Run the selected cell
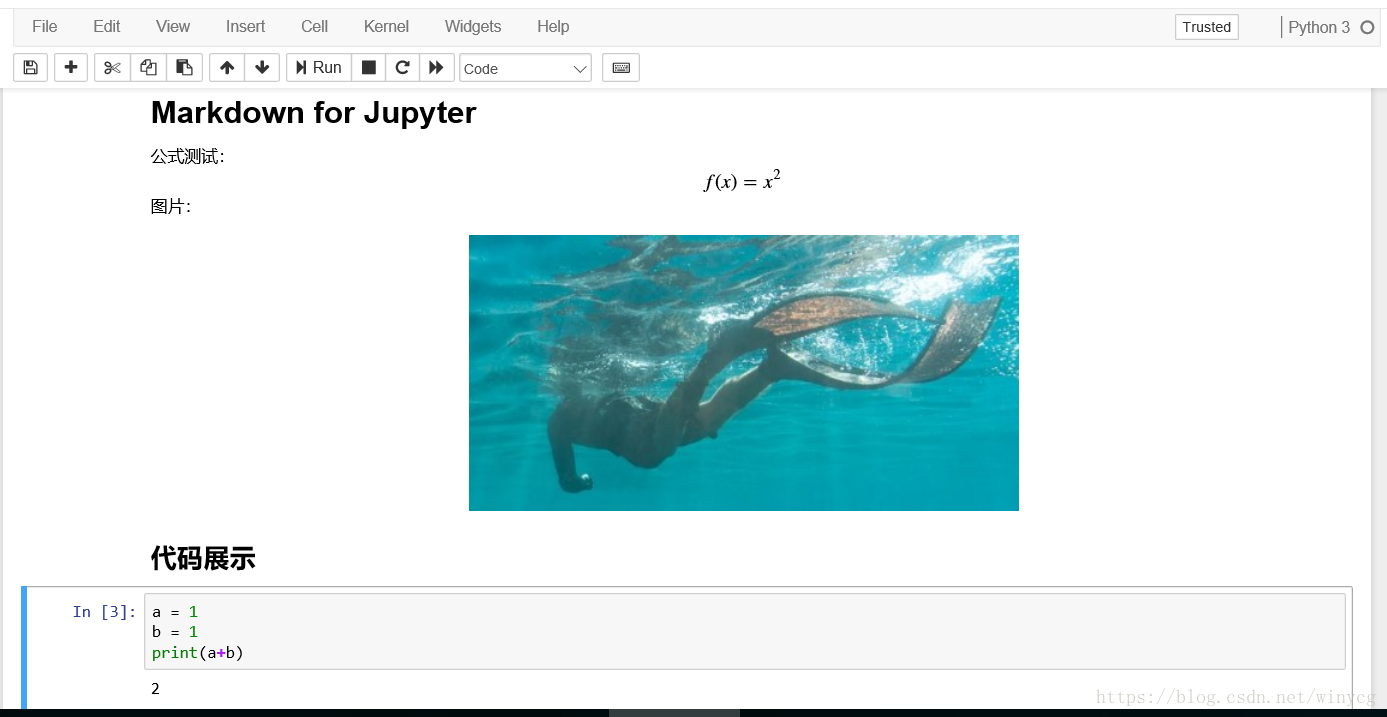The height and width of the screenshot is (717, 1387). point(319,68)
